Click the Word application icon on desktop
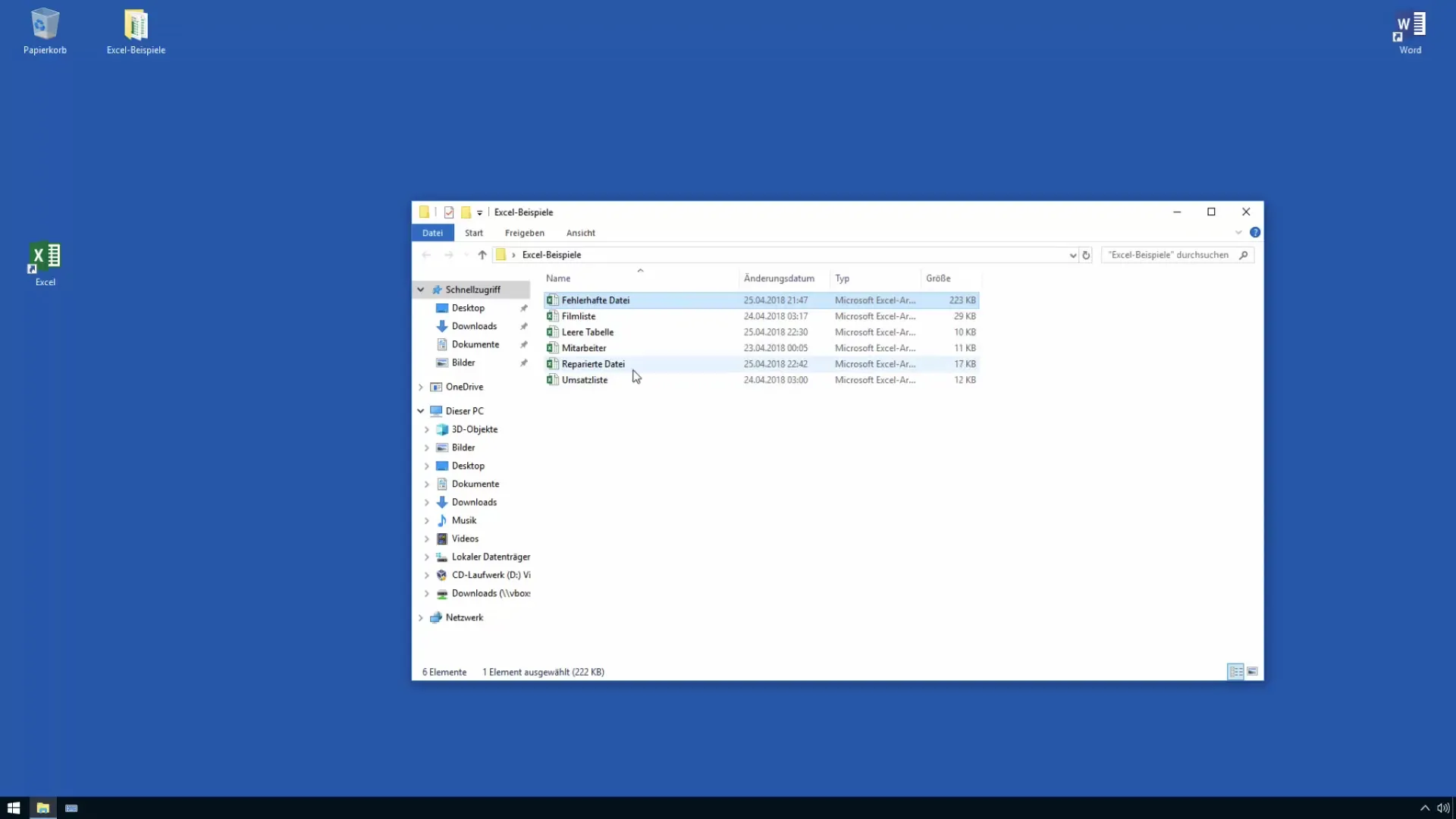The height and width of the screenshot is (819, 1456). [1410, 30]
